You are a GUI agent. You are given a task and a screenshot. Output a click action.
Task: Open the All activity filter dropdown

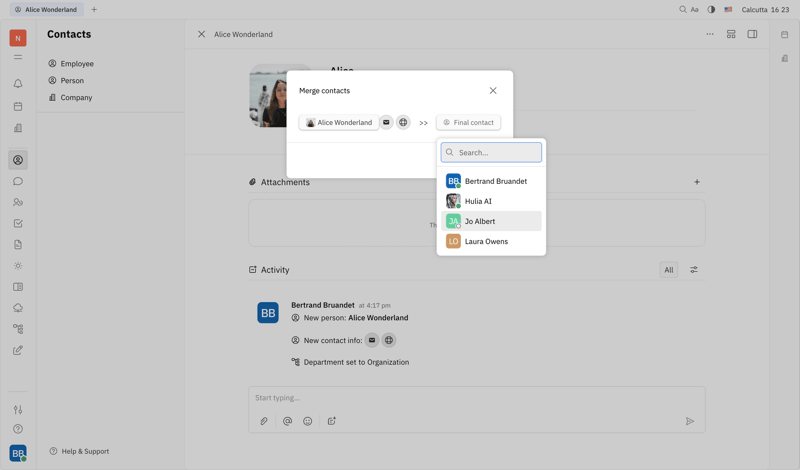pyautogui.click(x=669, y=270)
